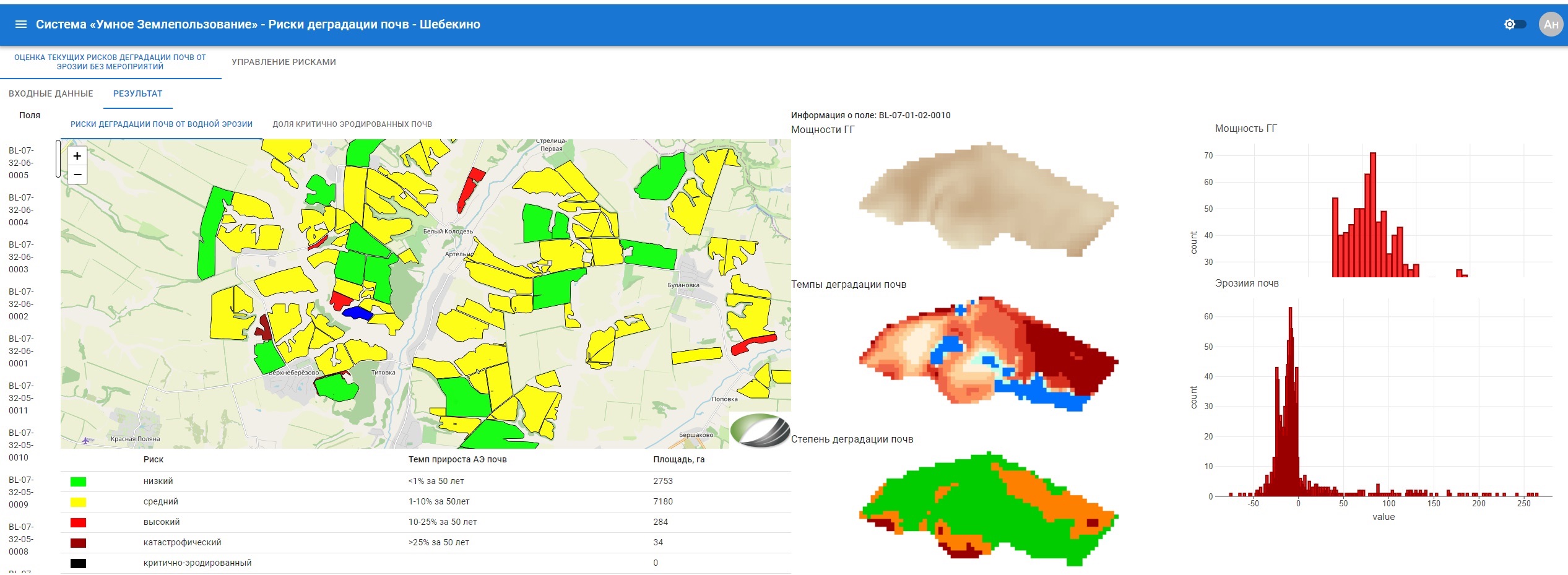Switch to the 'Управление рисками' tab

(284, 62)
